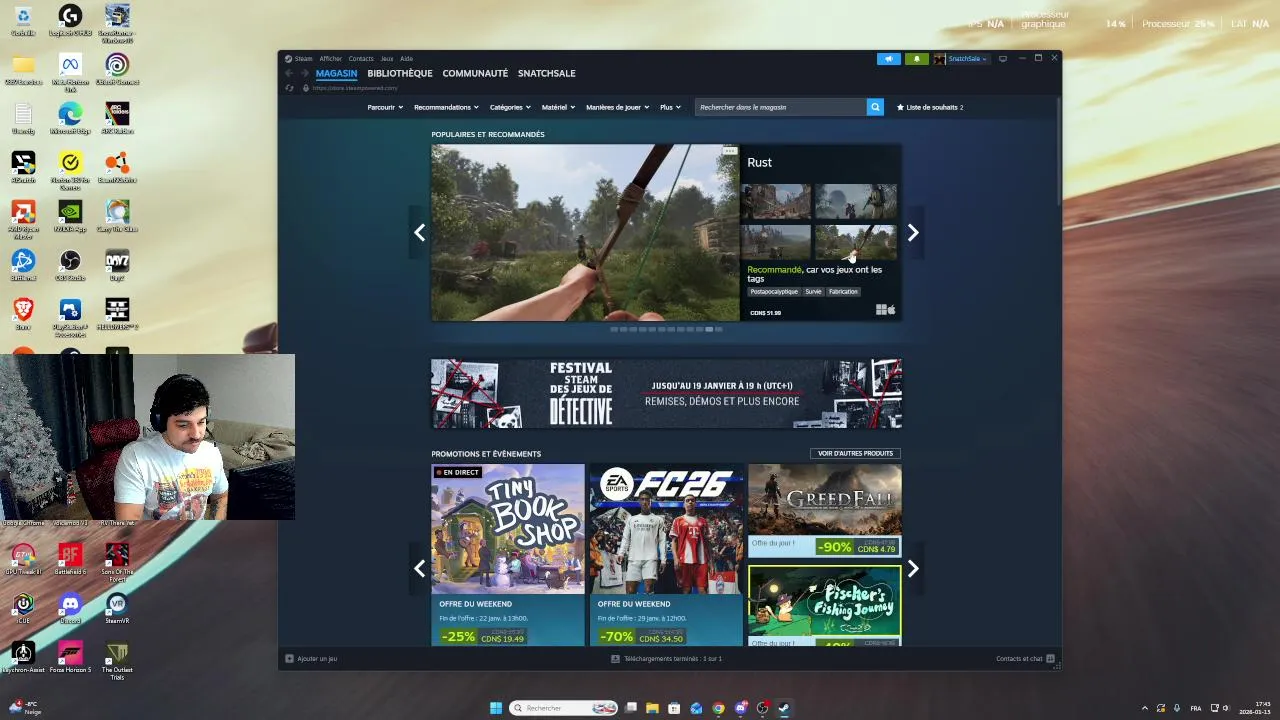This screenshot has height=720, width=1280.
Task: Open Battlefield 6 desktop icon
Action: click(x=70, y=559)
